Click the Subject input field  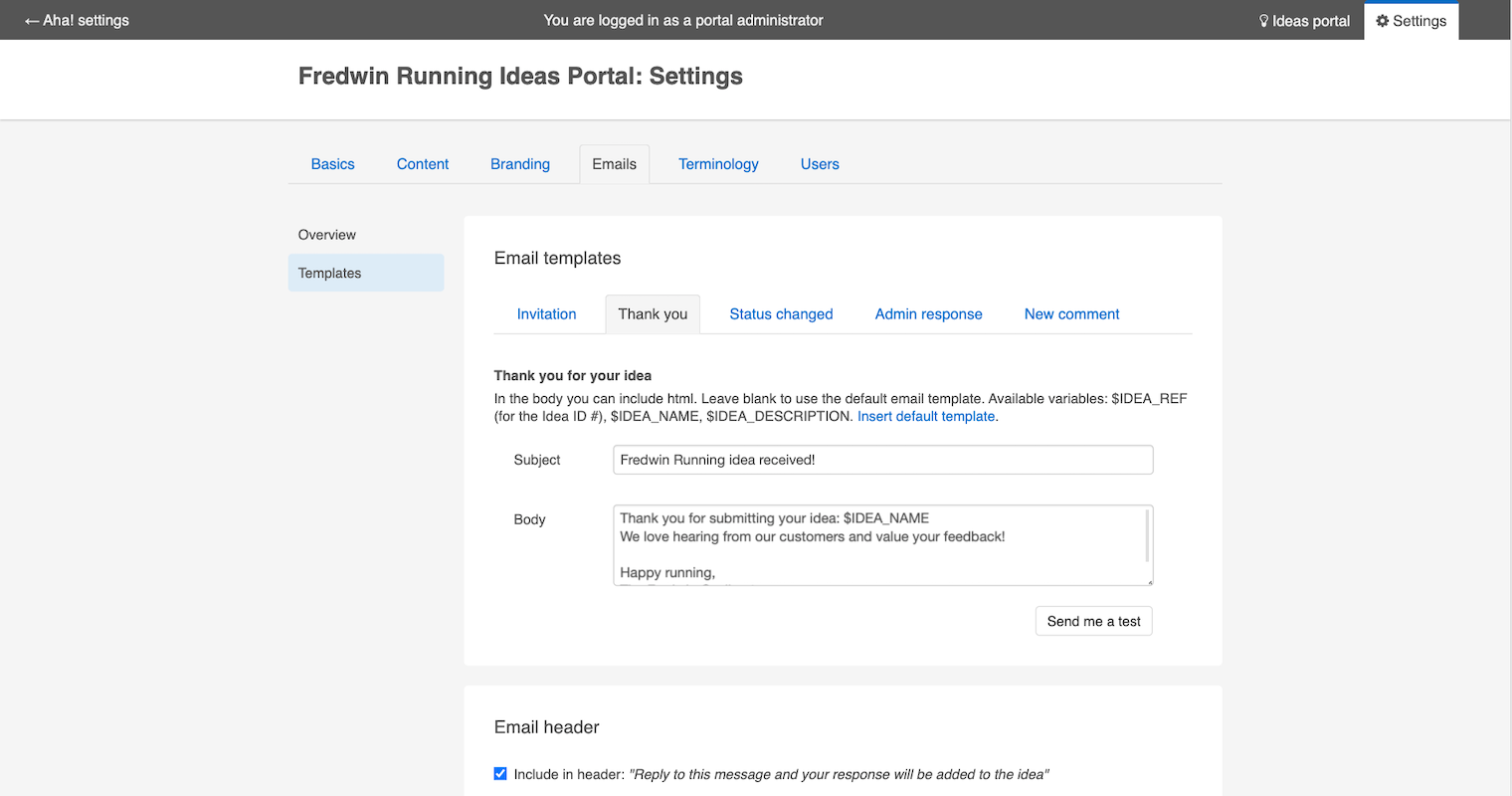coord(881,460)
